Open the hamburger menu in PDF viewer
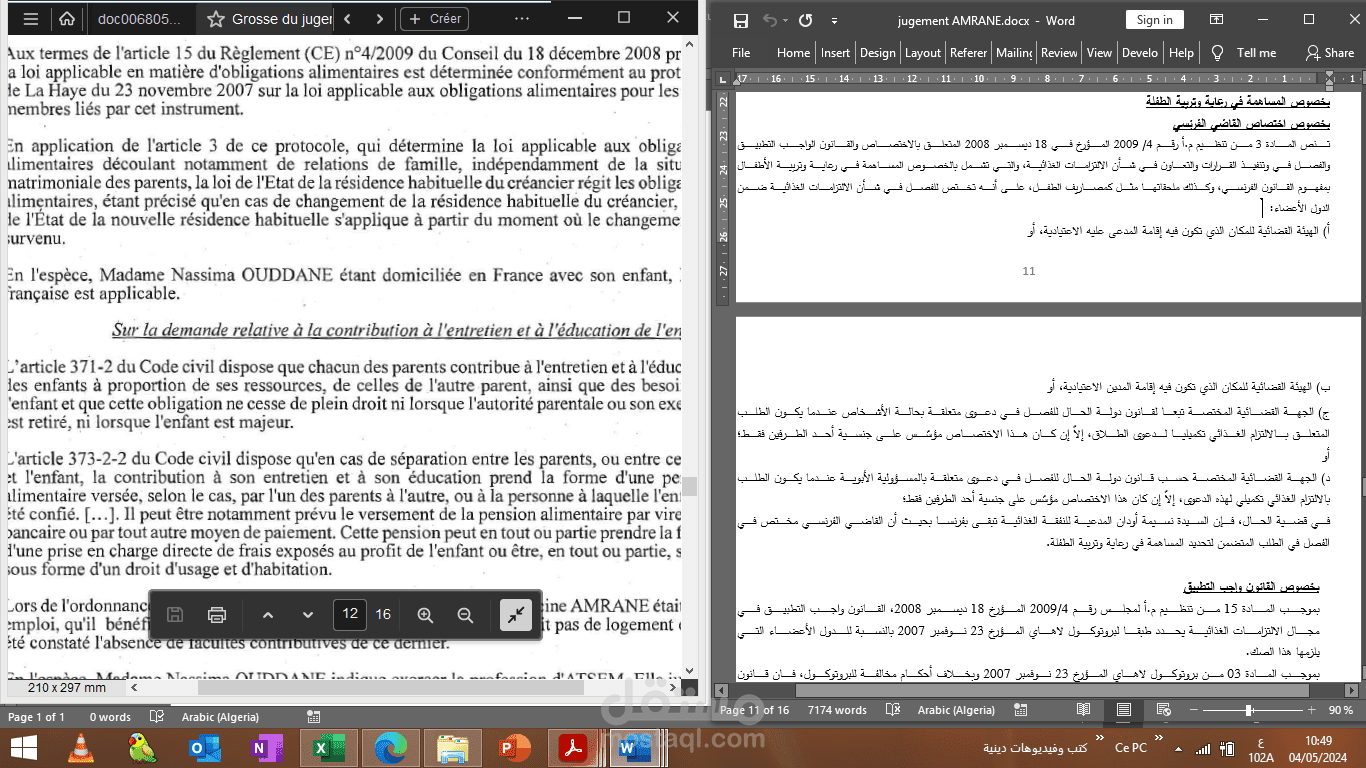This screenshot has height=768, width=1366. (29, 19)
